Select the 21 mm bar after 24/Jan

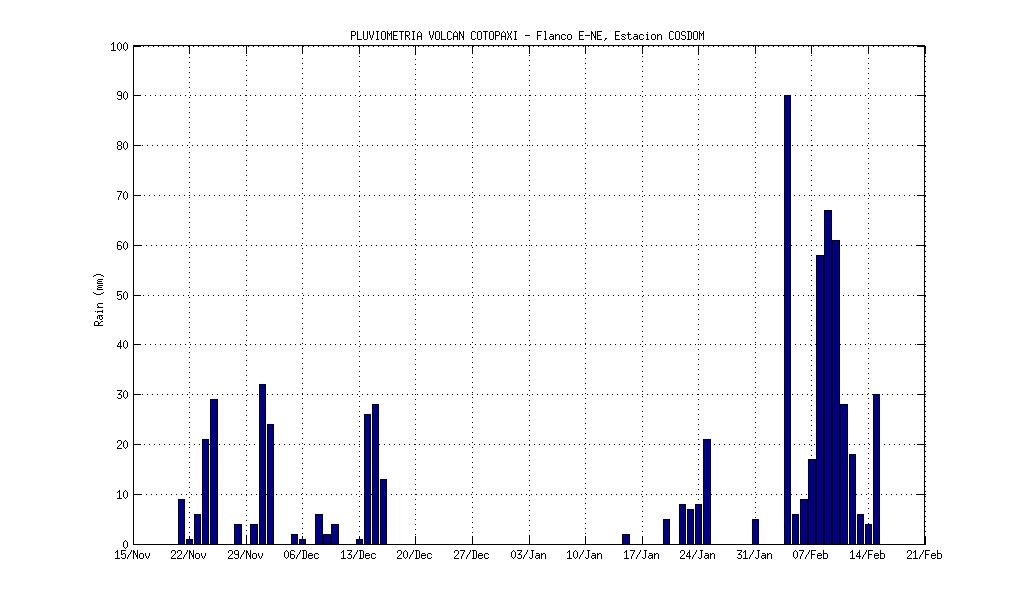[707, 492]
